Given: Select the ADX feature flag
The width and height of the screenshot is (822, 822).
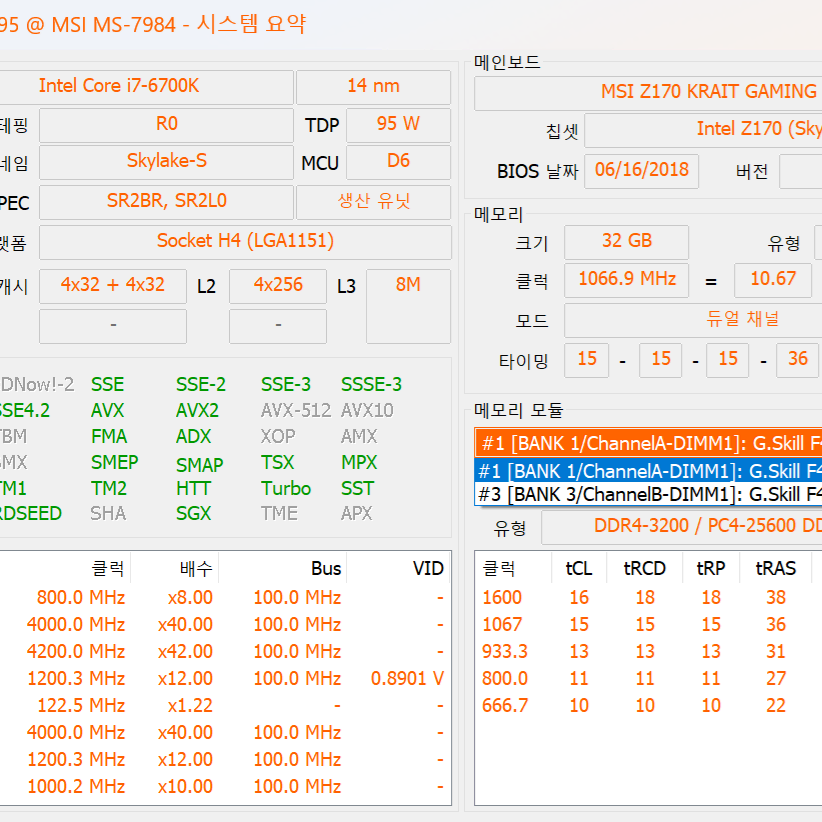Looking at the screenshot, I should 193,436.
